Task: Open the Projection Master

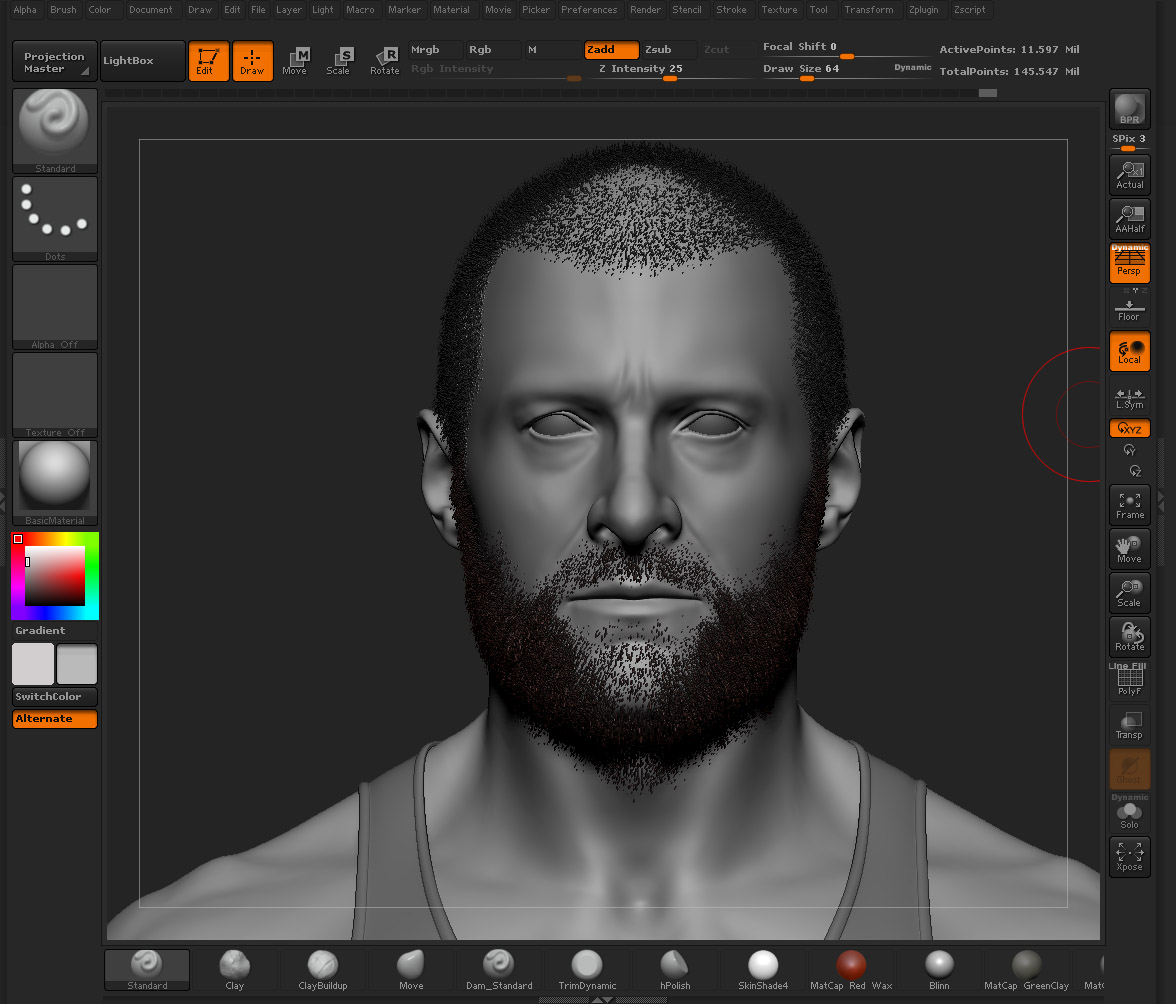Action: [55, 61]
